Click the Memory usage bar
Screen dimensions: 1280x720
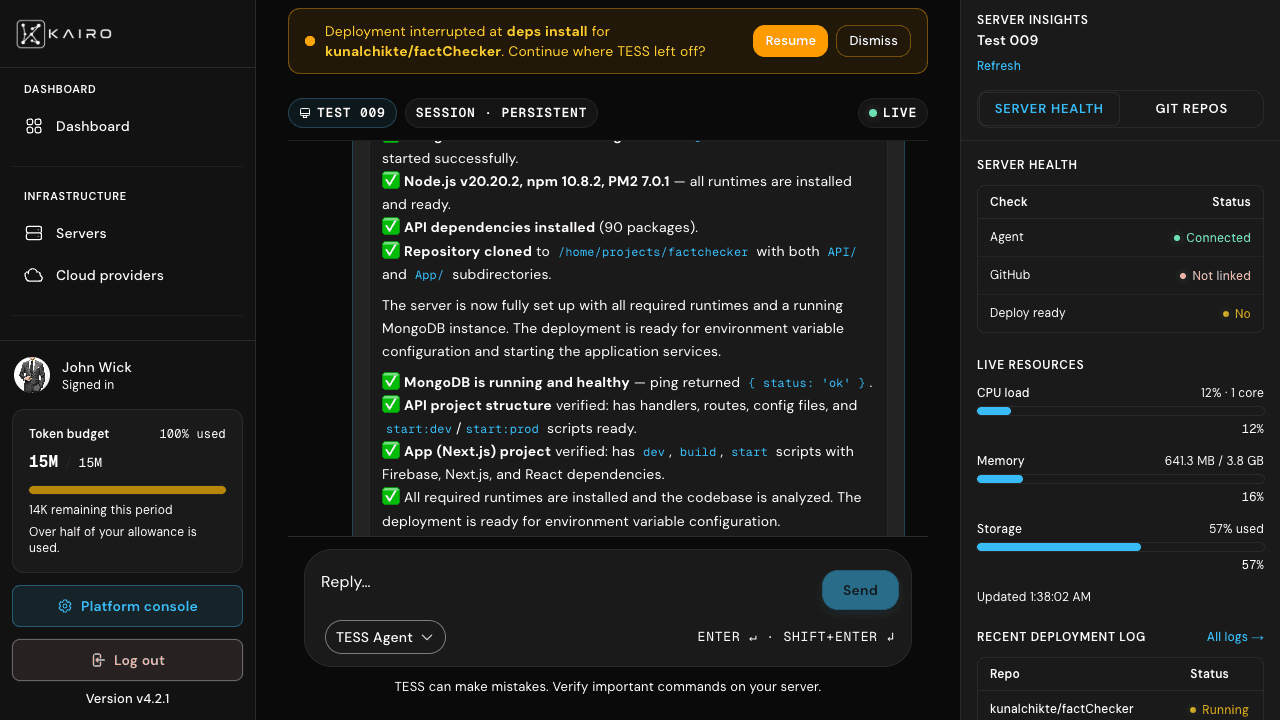[1120, 479]
